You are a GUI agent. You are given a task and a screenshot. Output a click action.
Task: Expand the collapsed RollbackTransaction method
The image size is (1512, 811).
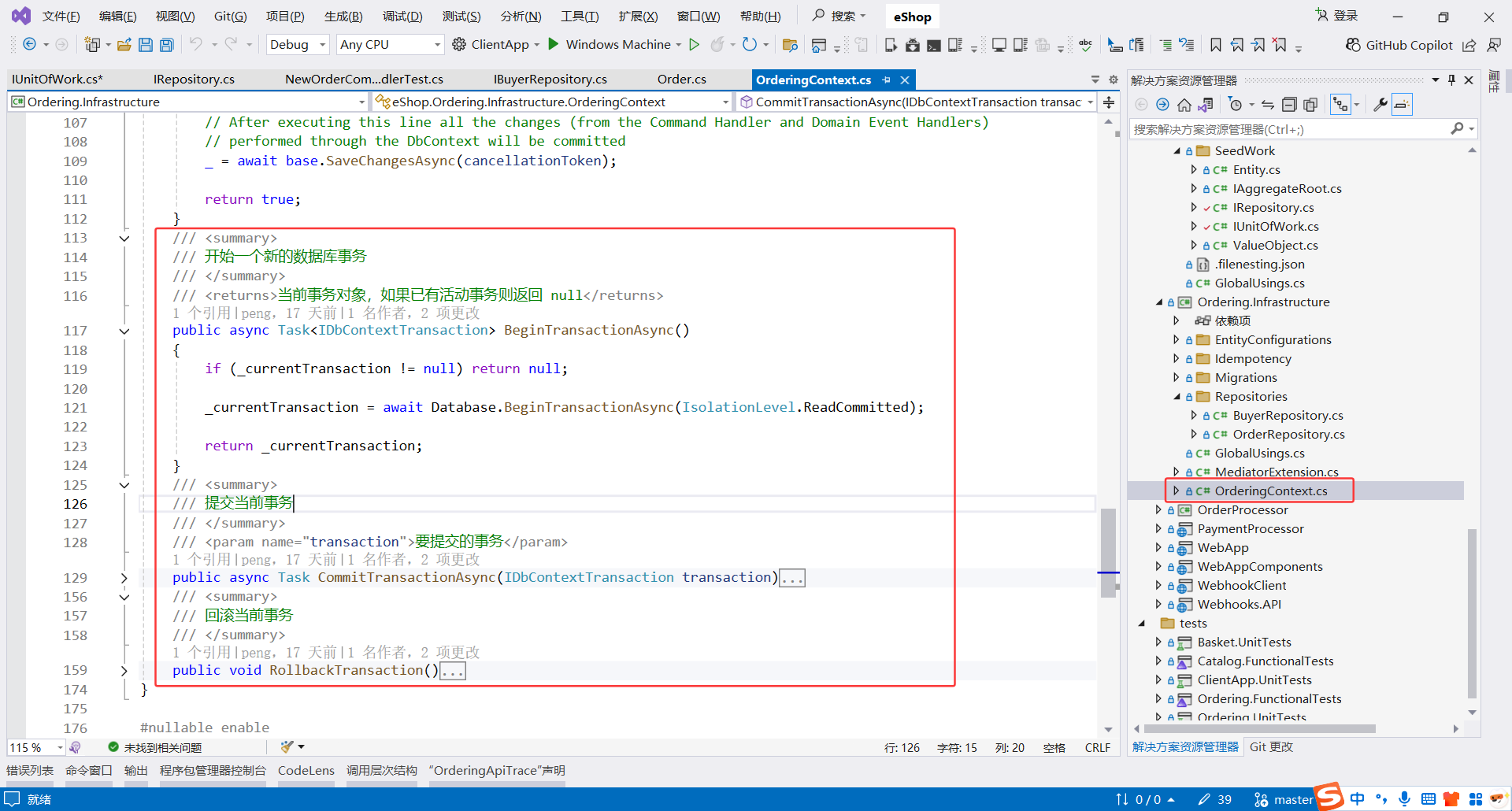(124, 671)
